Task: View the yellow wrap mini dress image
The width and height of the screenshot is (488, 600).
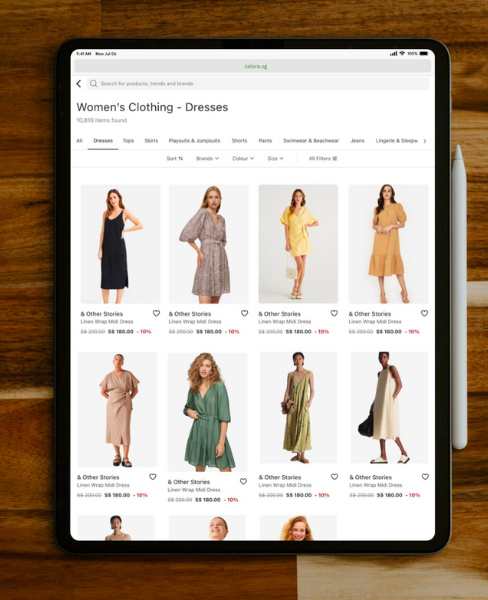Action: click(298, 244)
